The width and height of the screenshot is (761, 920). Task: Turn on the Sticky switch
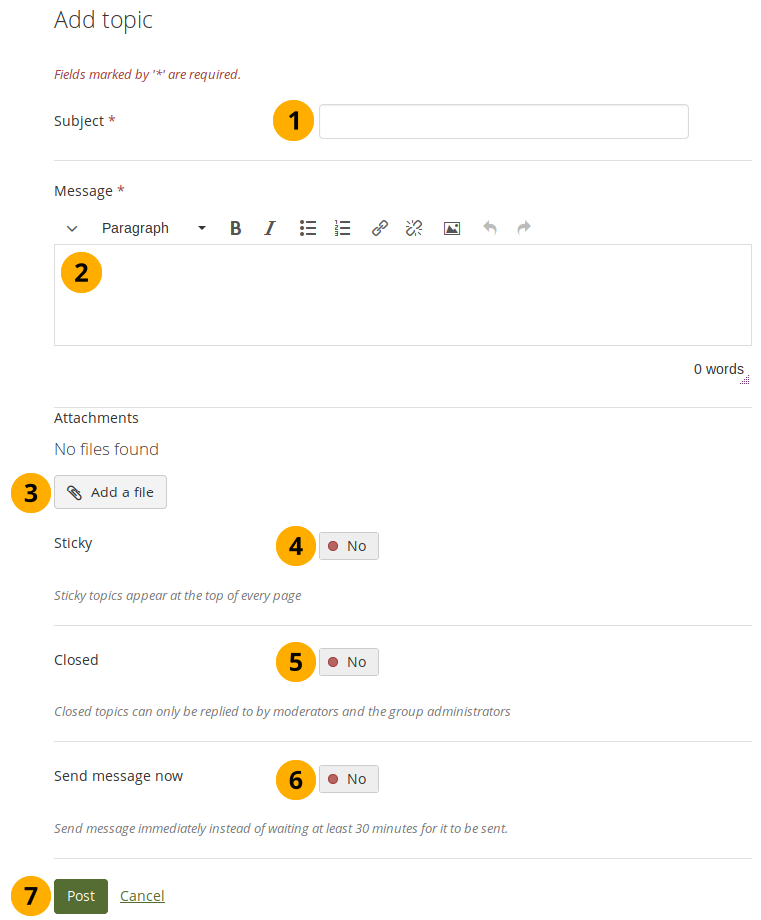(x=348, y=546)
